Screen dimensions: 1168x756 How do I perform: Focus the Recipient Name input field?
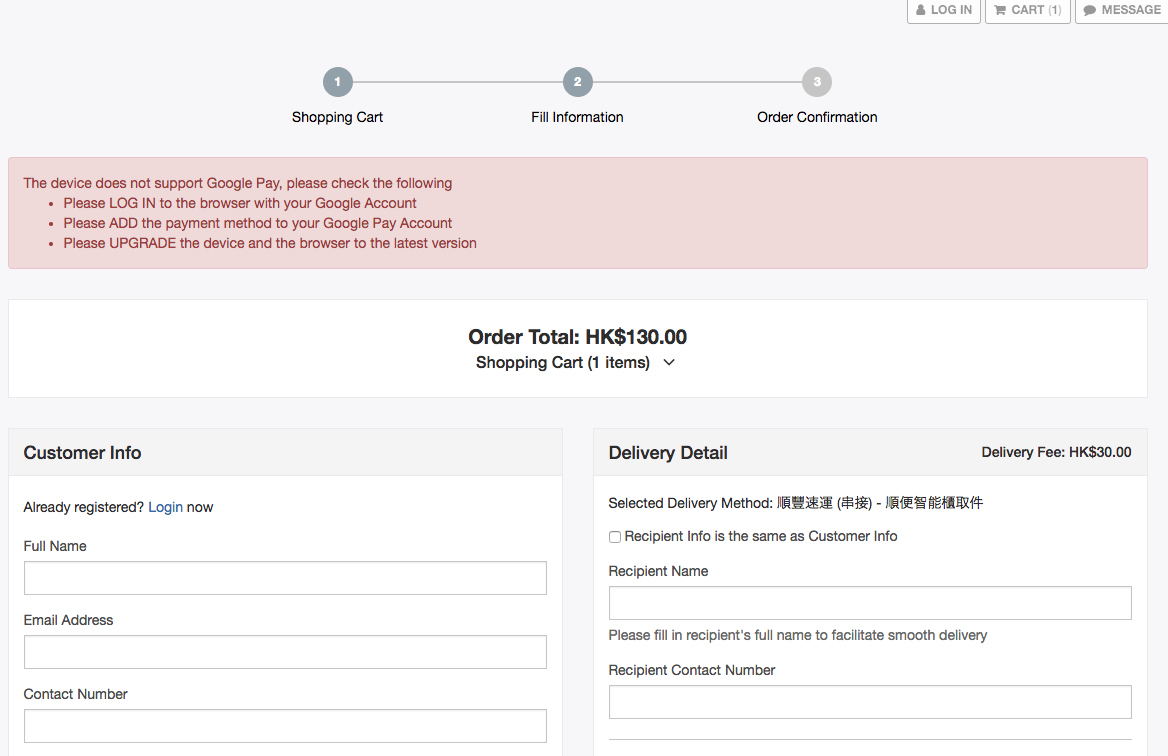(x=870, y=603)
